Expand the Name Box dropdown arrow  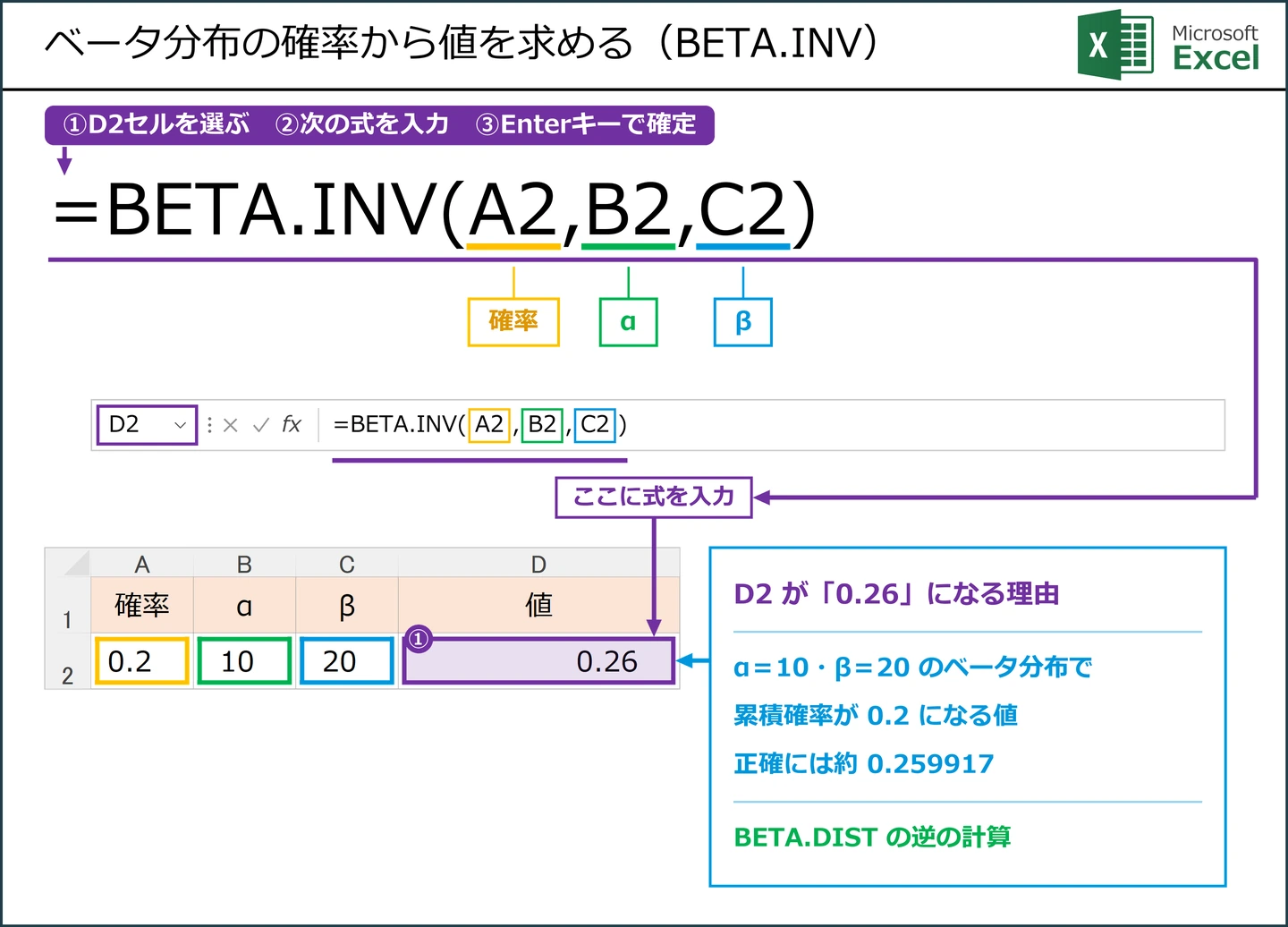click(180, 425)
